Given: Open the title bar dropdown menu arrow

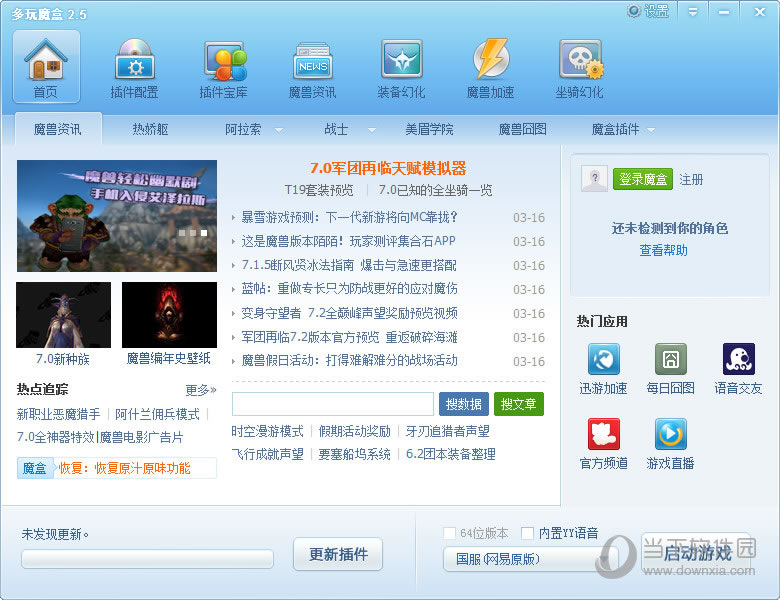Looking at the screenshot, I should (693, 12).
